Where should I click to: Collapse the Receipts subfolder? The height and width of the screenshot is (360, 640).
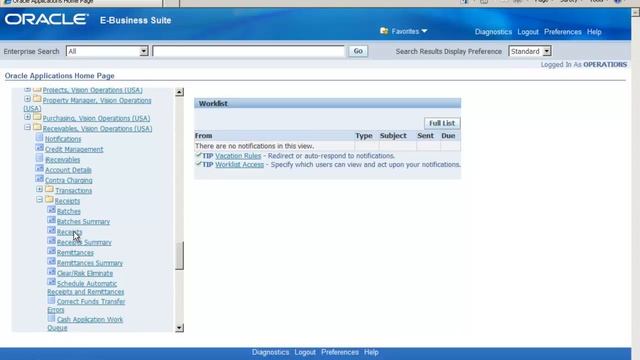pos(40,200)
